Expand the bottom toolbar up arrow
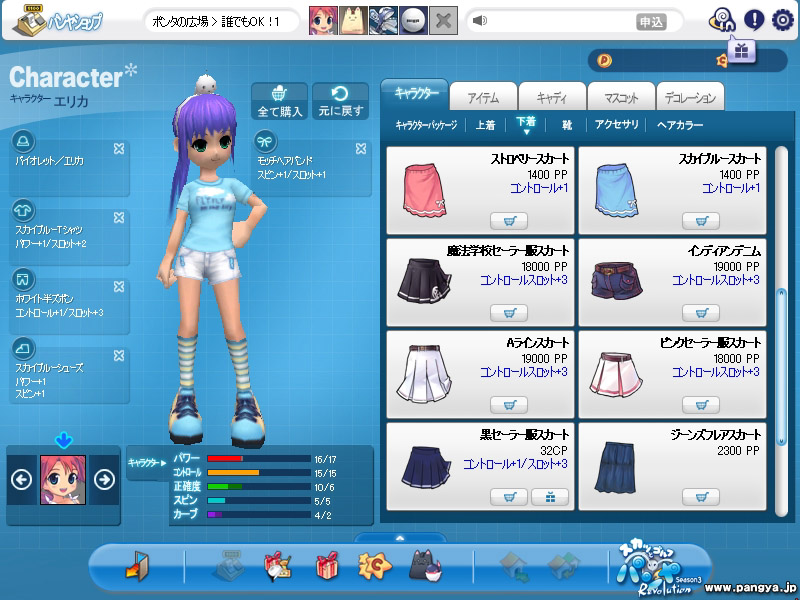The image size is (800, 600). click(x=400, y=538)
